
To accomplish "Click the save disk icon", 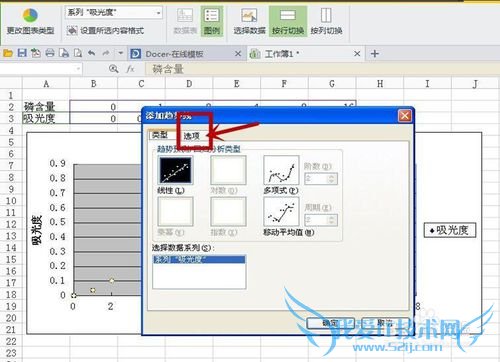I will pyautogui.click(x=22, y=53).
